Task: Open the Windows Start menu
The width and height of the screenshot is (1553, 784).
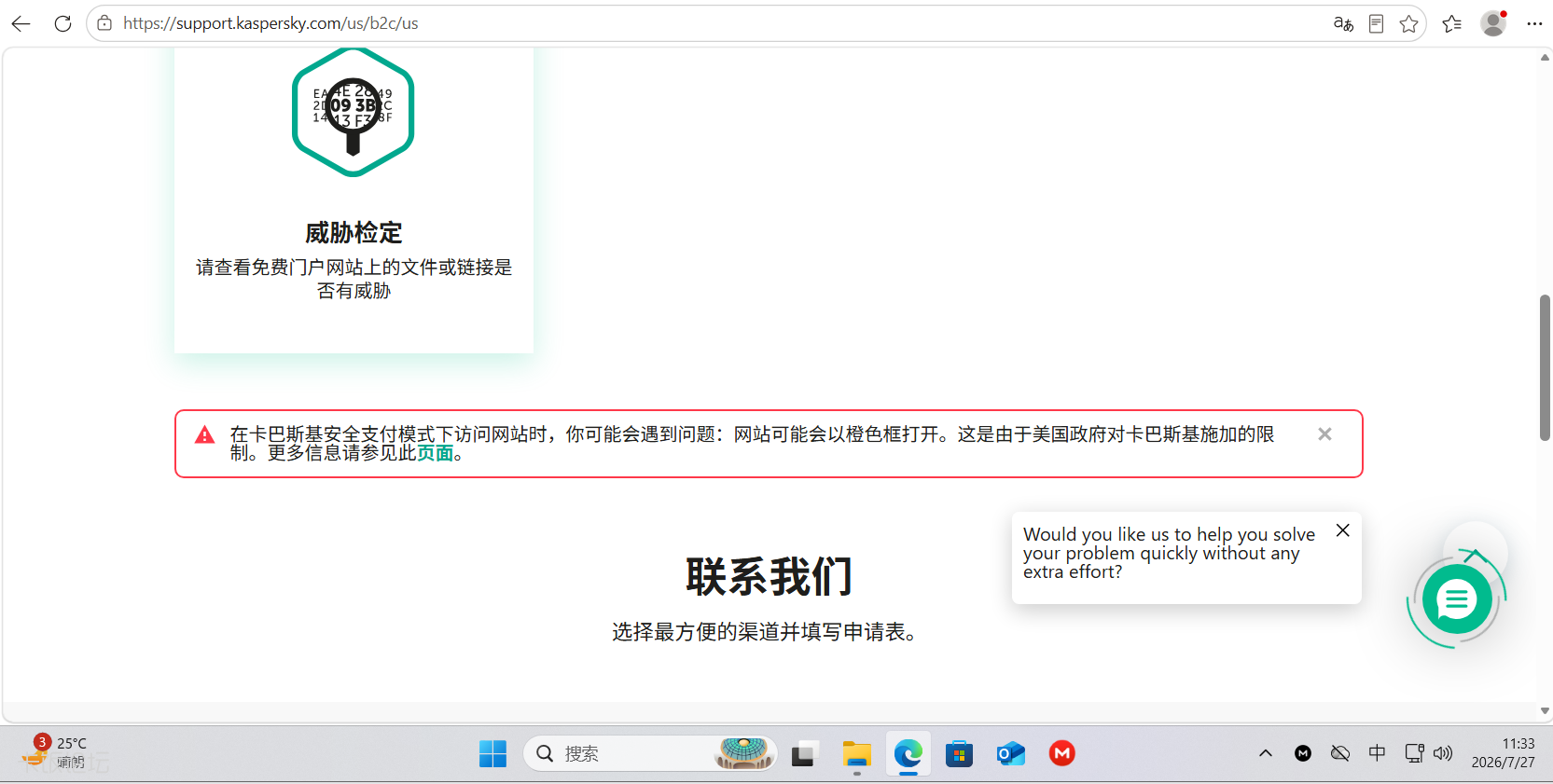Action: (x=492, y=753)
